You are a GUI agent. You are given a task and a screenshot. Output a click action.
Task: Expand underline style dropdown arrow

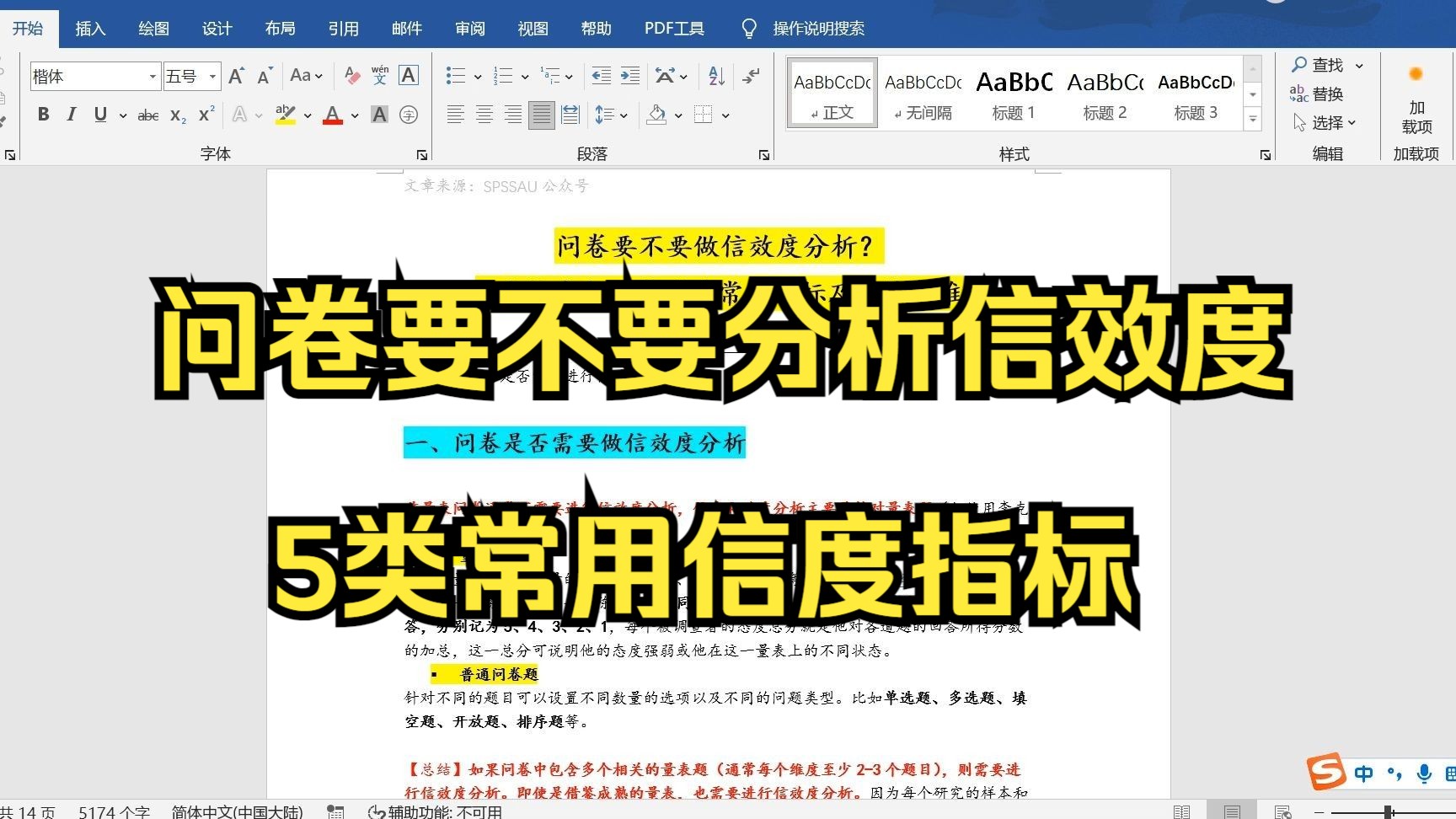click(x=123, y=115)
